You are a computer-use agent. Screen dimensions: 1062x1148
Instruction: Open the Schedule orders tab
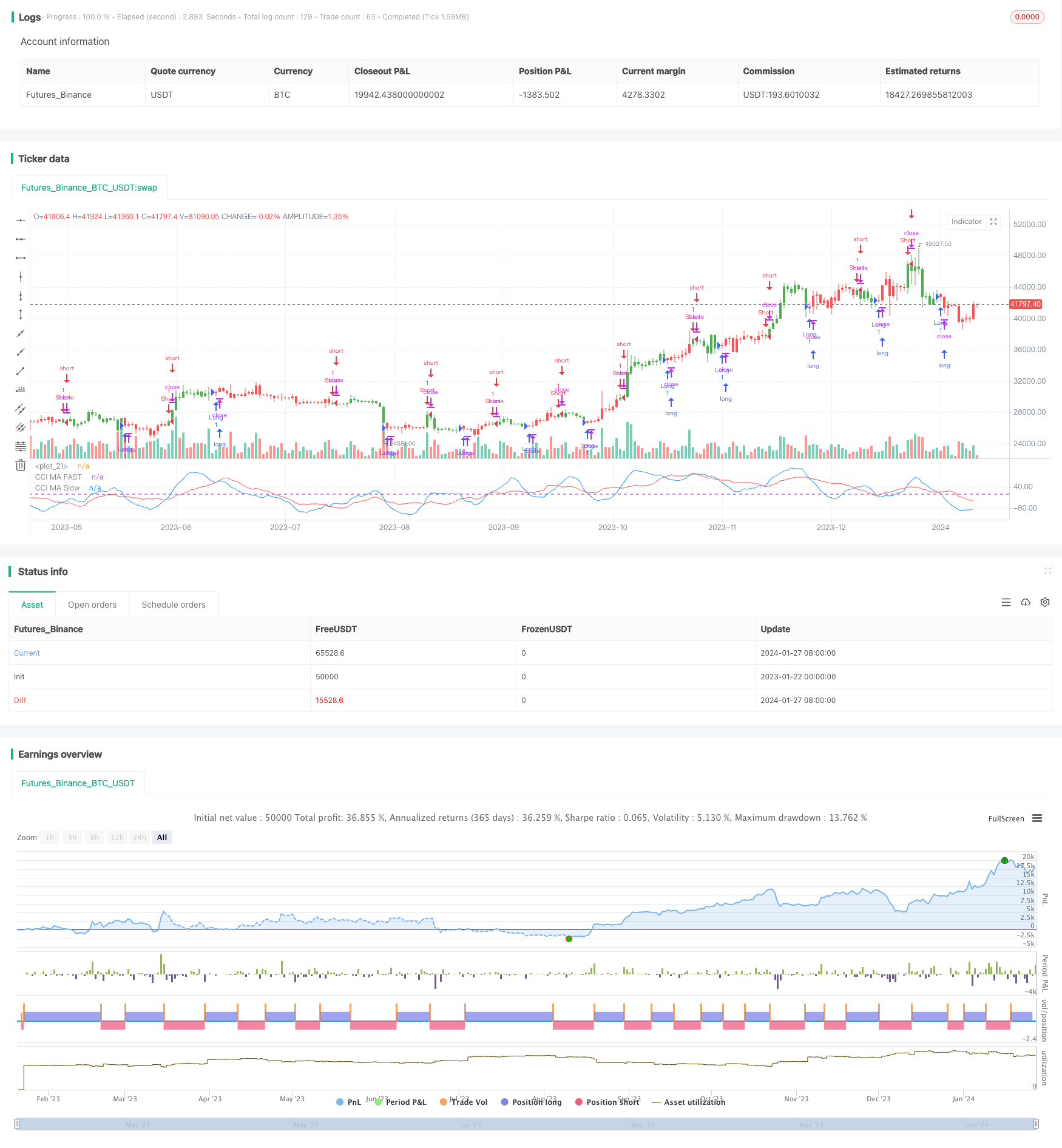click(x=174, y=605)
